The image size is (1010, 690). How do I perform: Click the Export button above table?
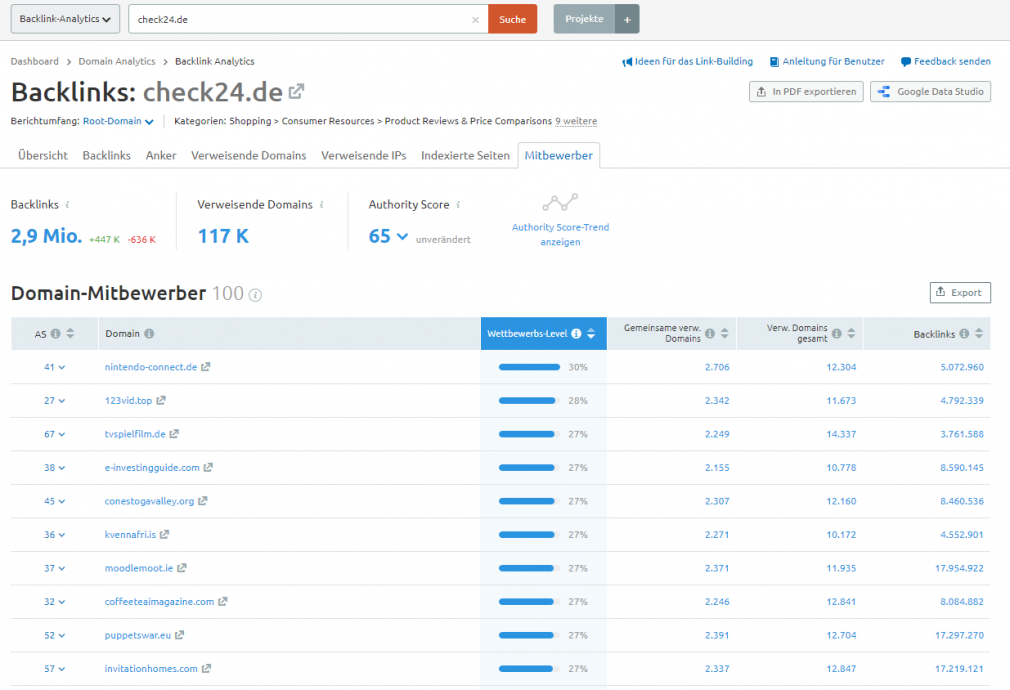coord(960,292)
